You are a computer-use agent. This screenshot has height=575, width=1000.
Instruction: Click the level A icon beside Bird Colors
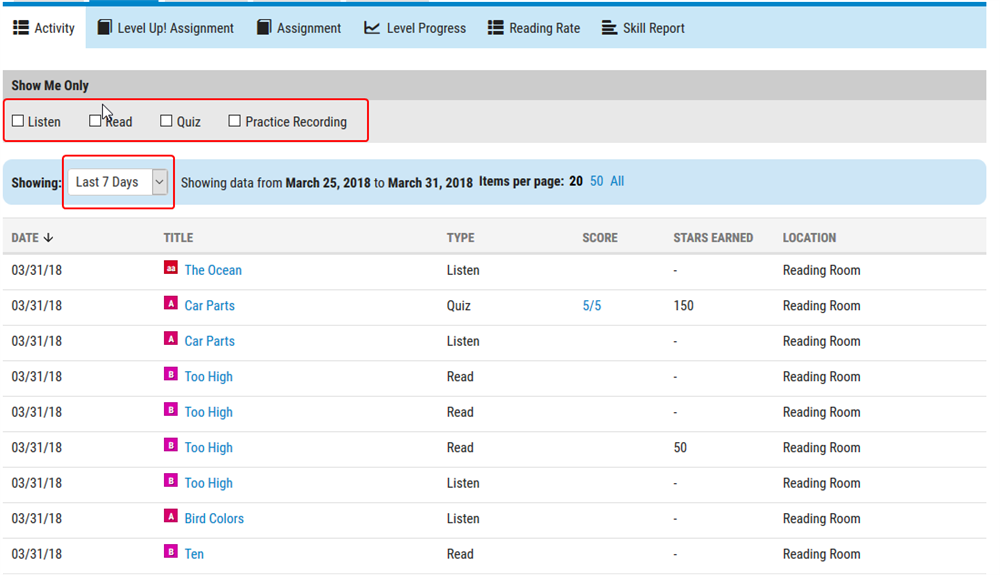click(171, 518)
